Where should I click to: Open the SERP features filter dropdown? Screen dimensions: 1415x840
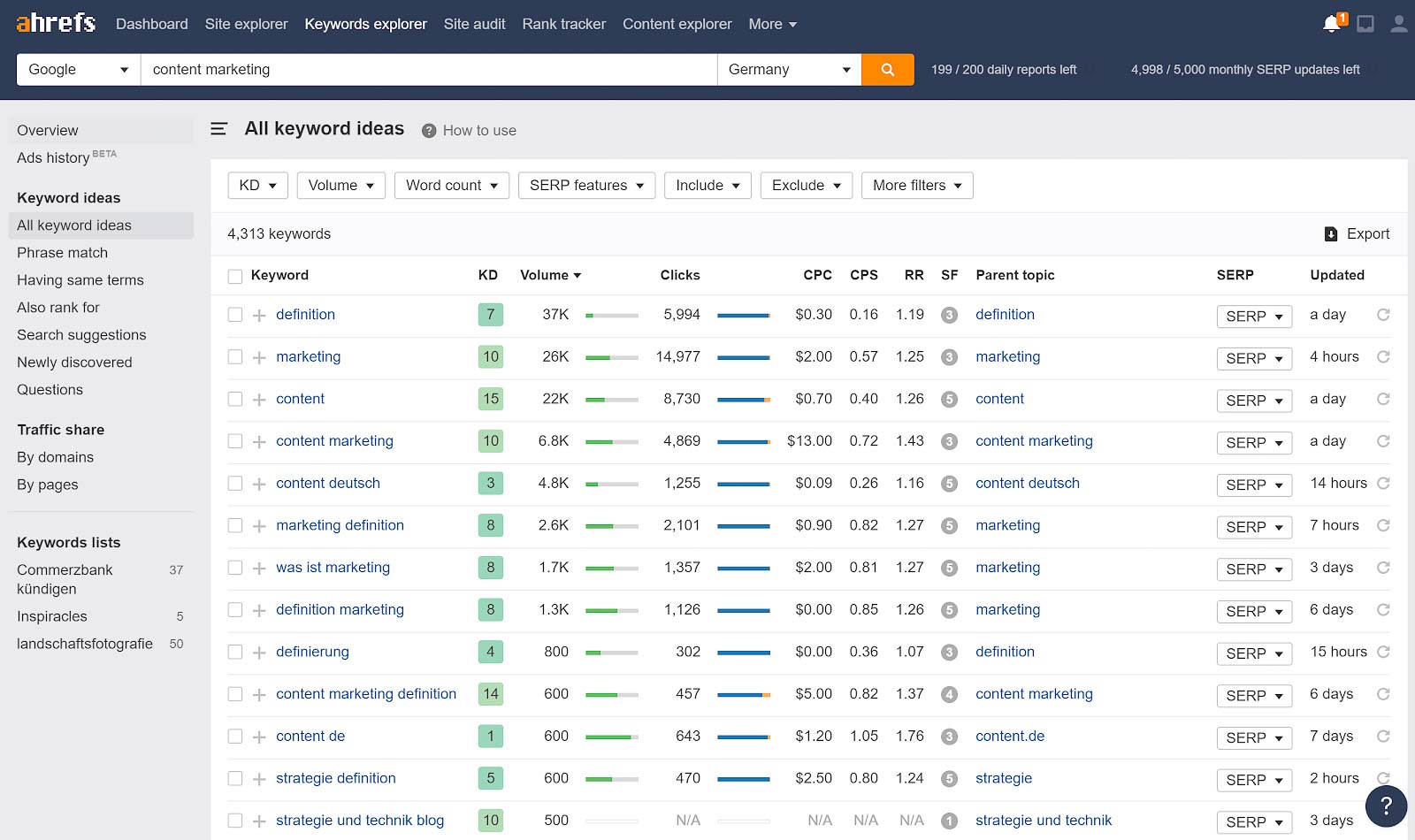(x=587, y=186)
